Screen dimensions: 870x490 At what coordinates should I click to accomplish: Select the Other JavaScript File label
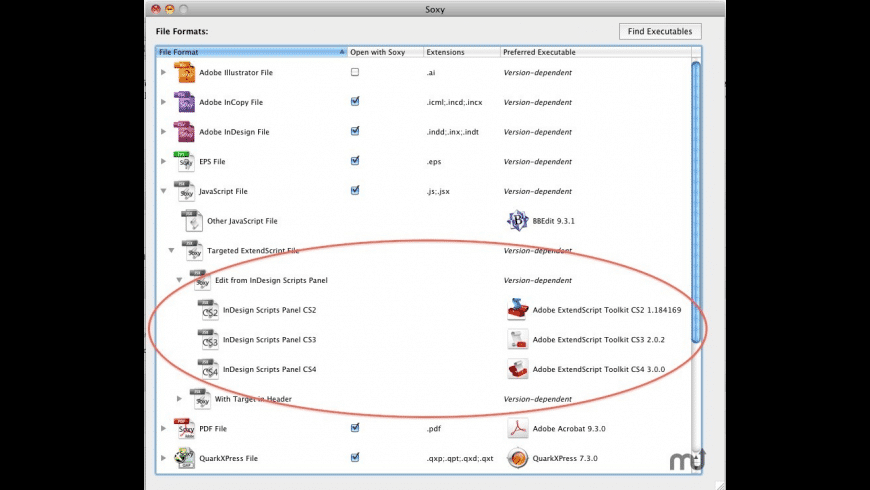tap(242, 221)
